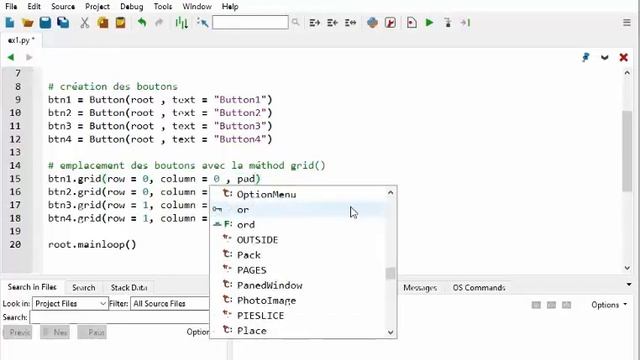Start debugging with the green play icon

[429, 22]
